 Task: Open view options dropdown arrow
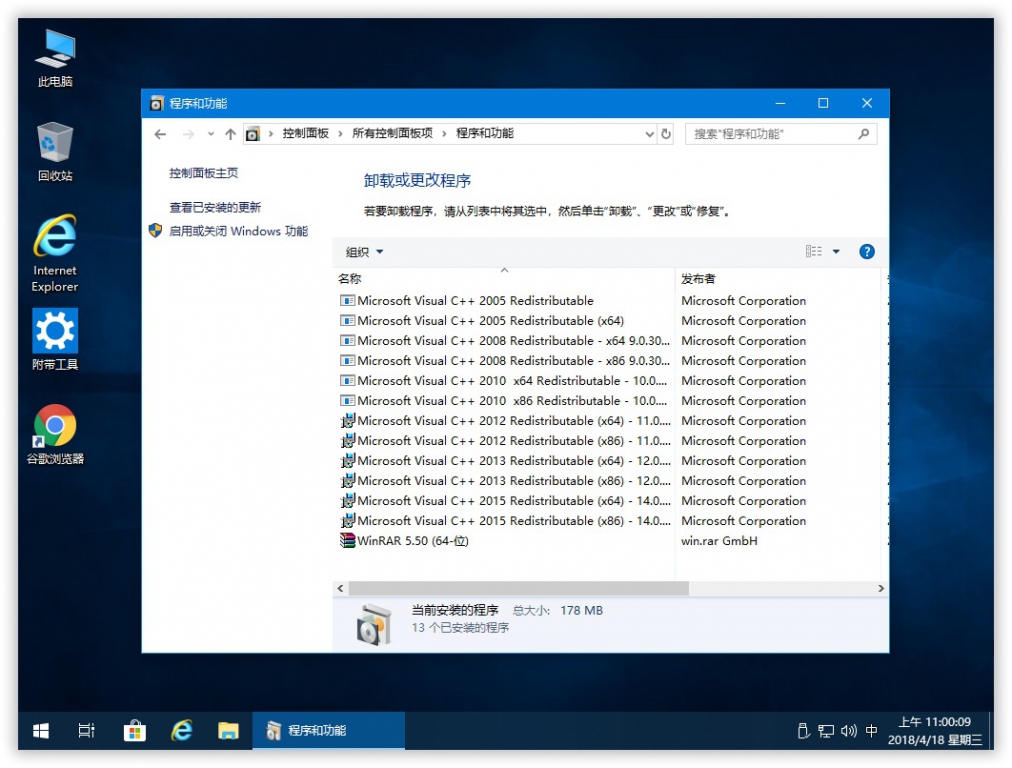pyautogui.click(x=836, y=252)
